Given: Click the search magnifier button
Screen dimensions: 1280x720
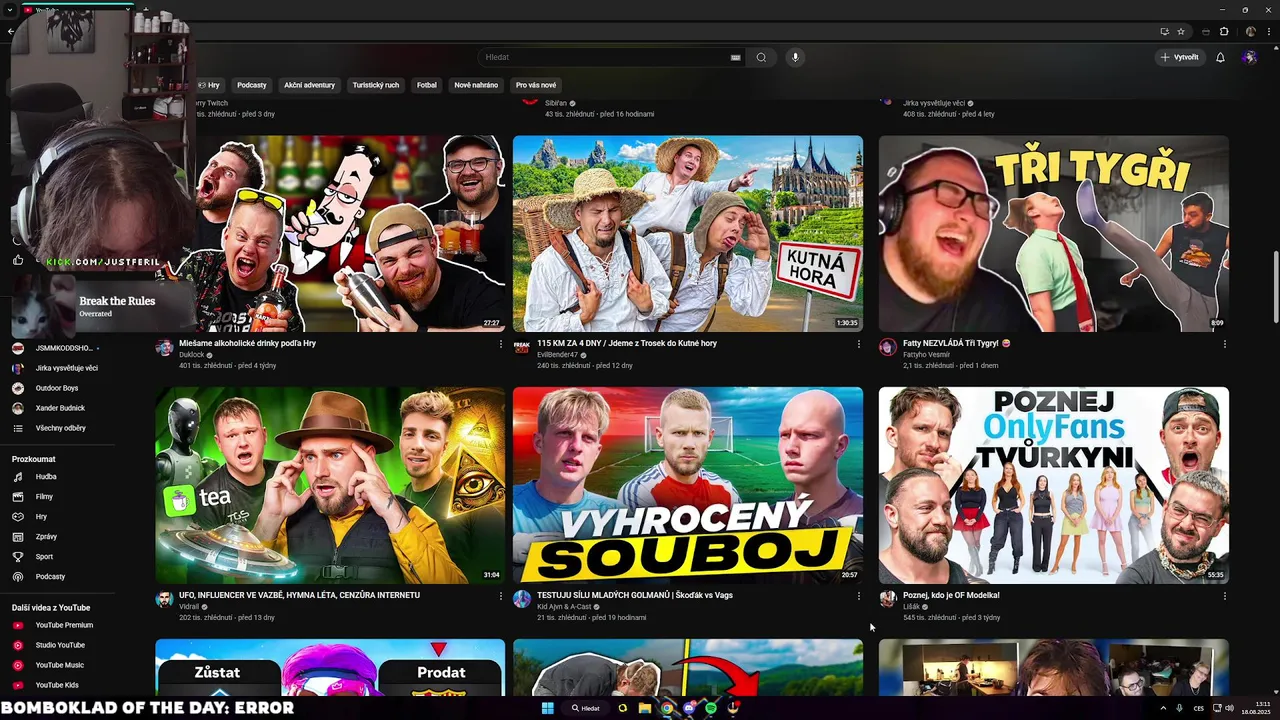Looking at the screenshot, I should (x=761, y=57).
